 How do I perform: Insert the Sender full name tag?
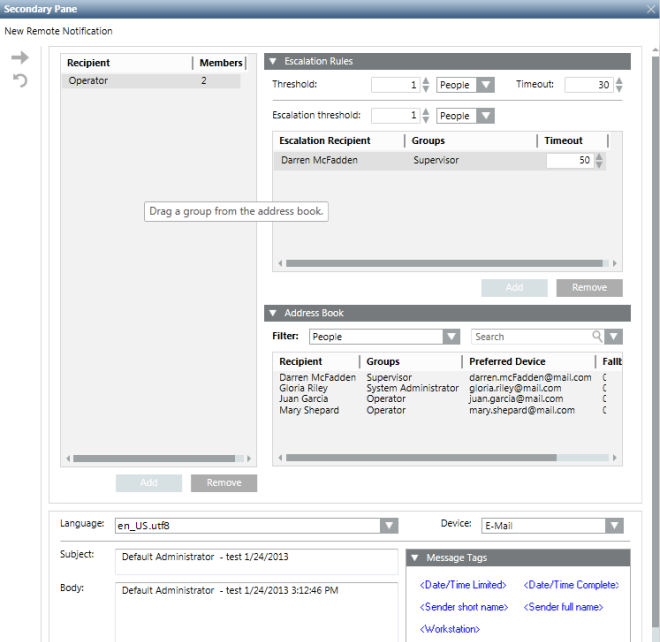click(563, 607)
